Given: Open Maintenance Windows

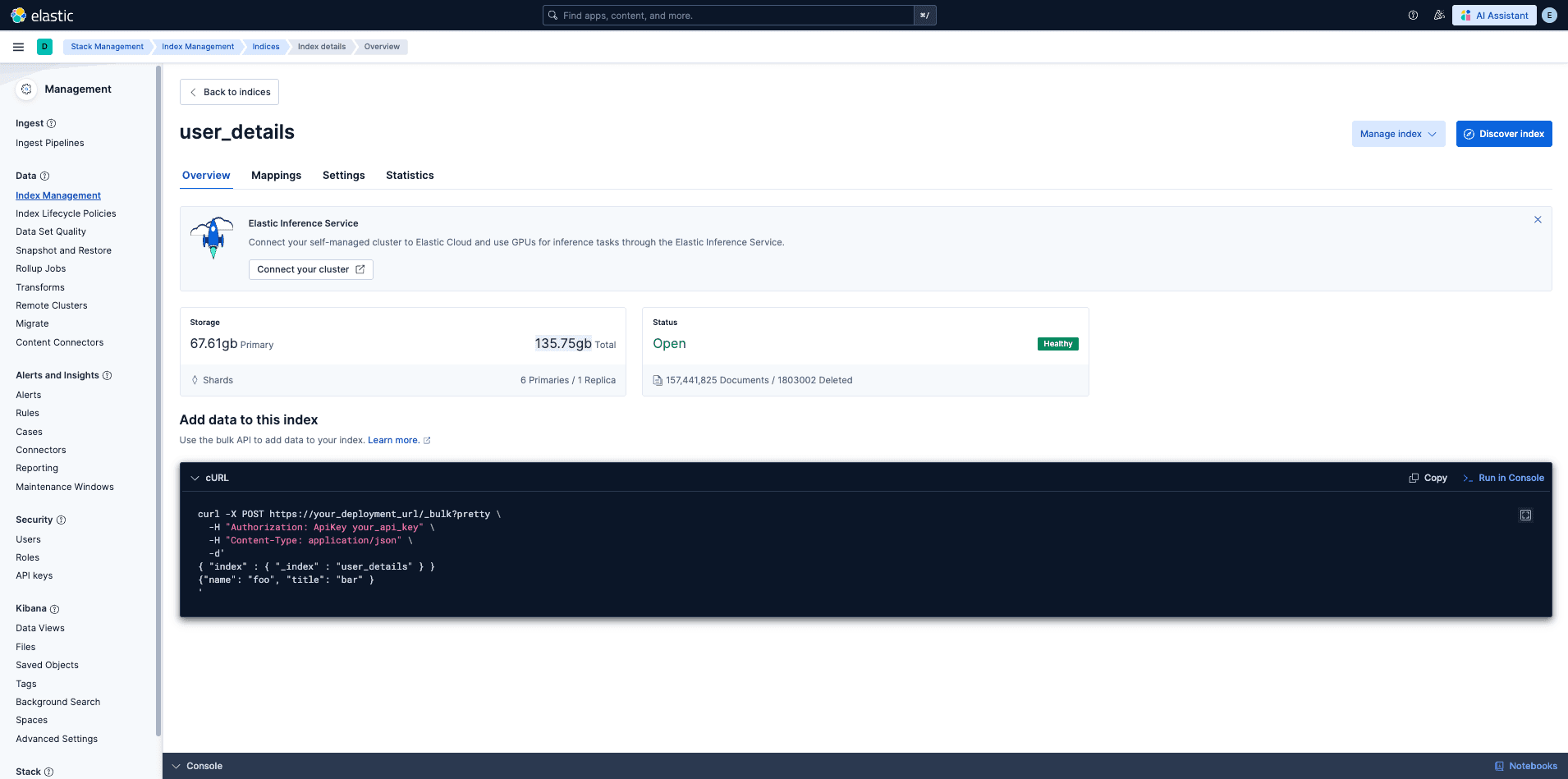Looking at the screenshot, I should click(x=65, y=488).
